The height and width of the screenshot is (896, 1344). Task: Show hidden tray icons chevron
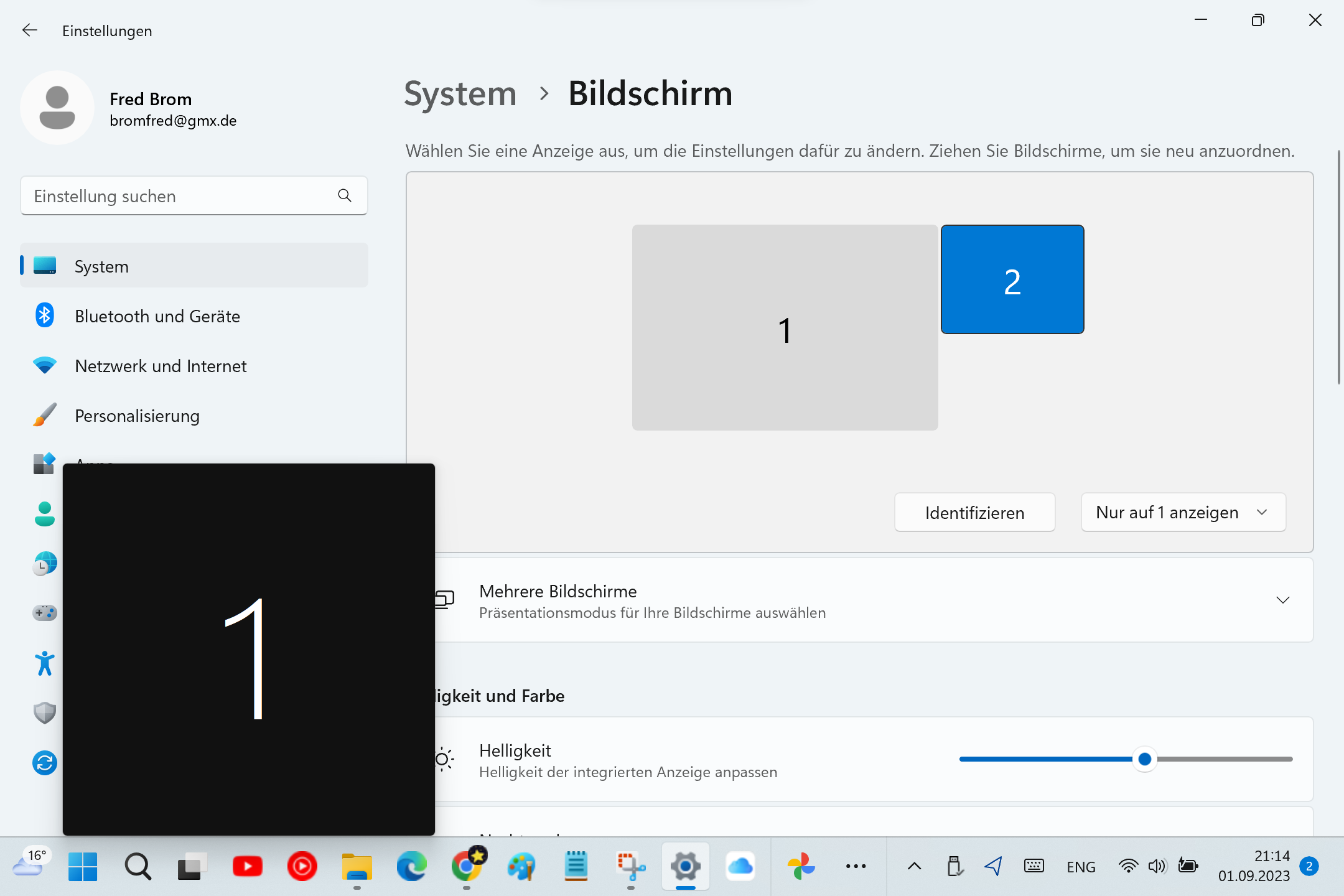[x=914, y=867]
